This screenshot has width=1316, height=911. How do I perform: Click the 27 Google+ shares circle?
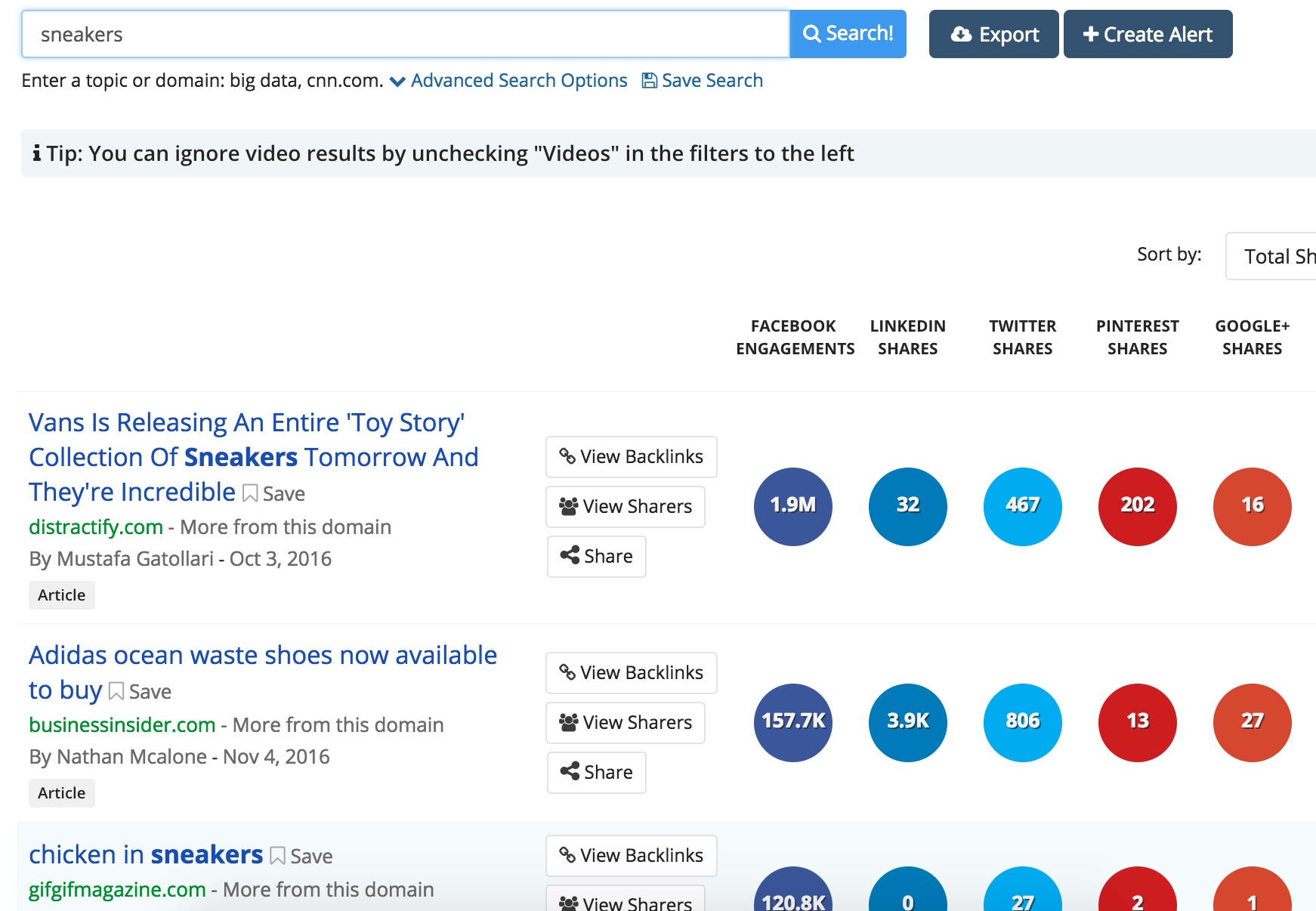click(1253, 722)
